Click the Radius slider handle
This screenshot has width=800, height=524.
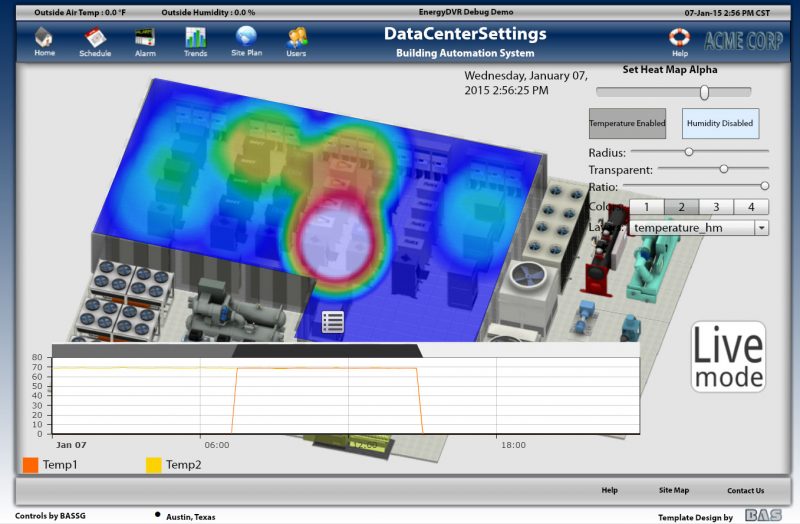tap(688, 151)
